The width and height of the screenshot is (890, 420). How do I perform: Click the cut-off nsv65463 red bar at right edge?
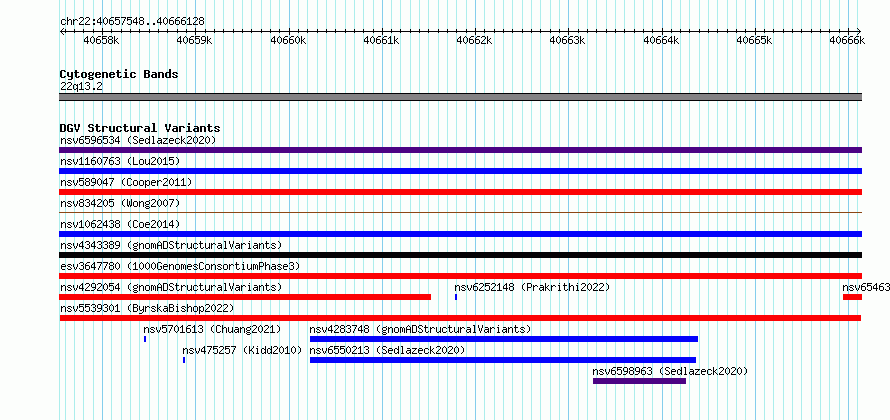853,297
